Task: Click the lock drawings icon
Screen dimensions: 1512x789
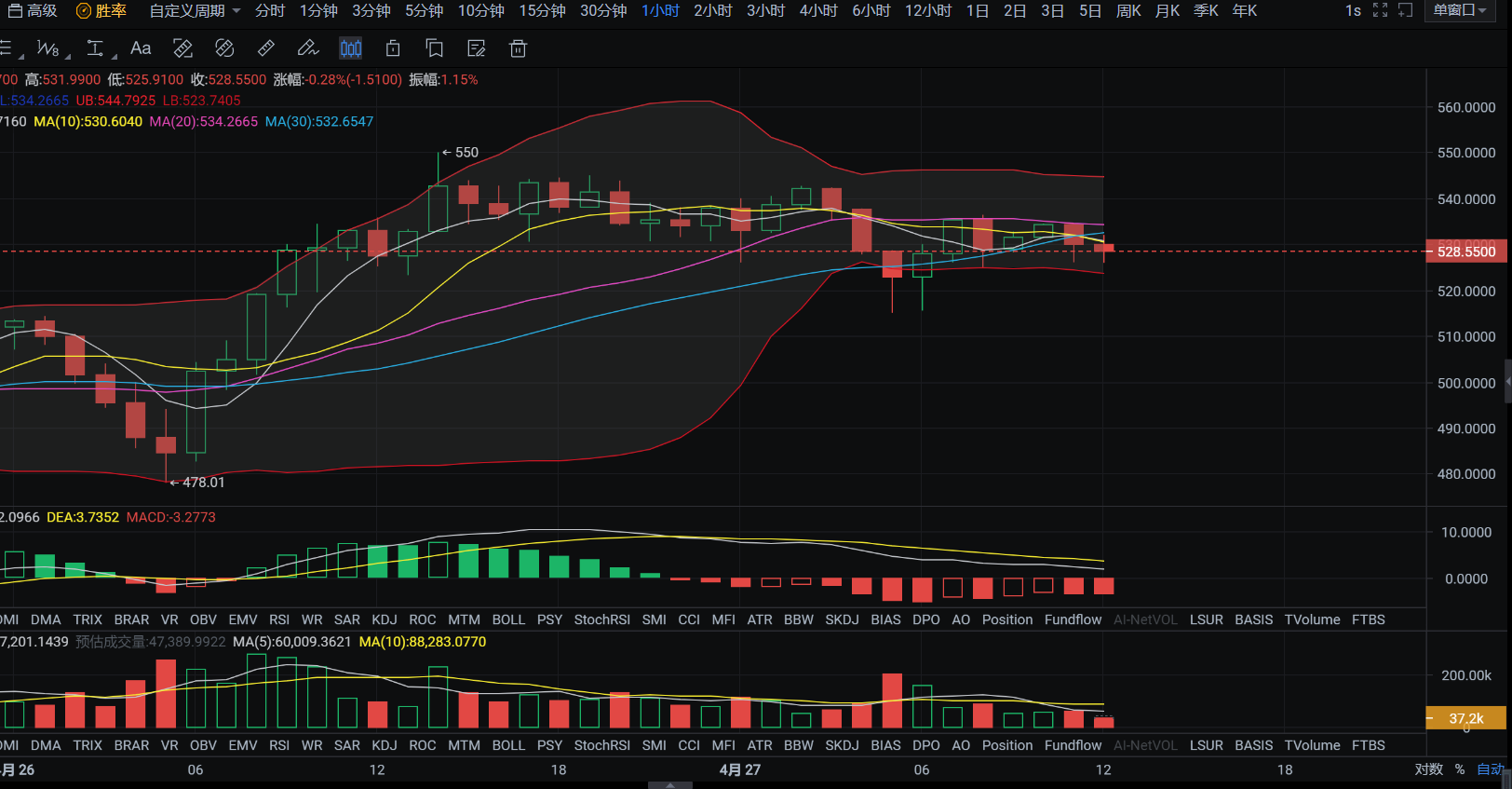Action: click(x=393, y=48)
